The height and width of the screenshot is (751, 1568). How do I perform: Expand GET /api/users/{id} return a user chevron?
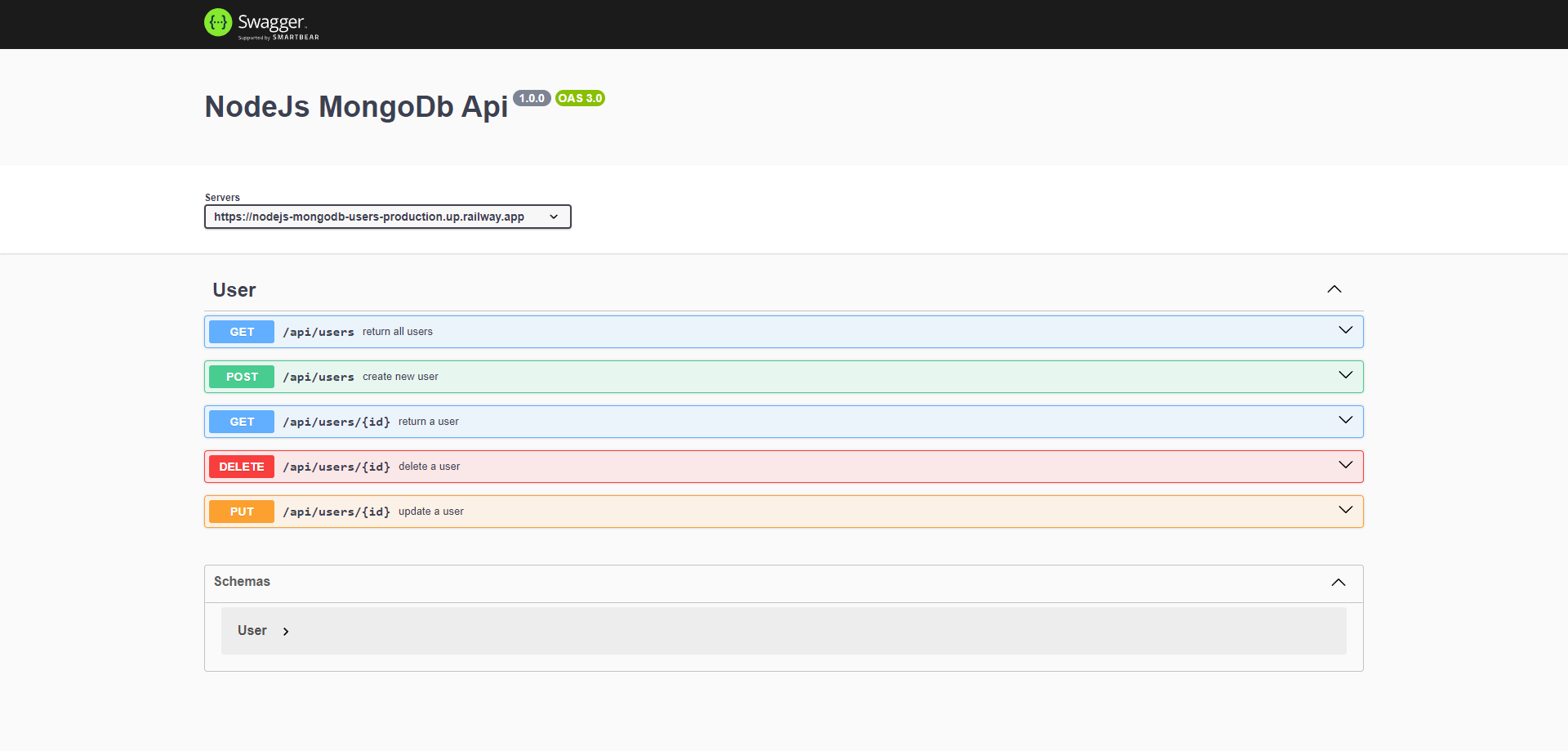click(1346, 420)
